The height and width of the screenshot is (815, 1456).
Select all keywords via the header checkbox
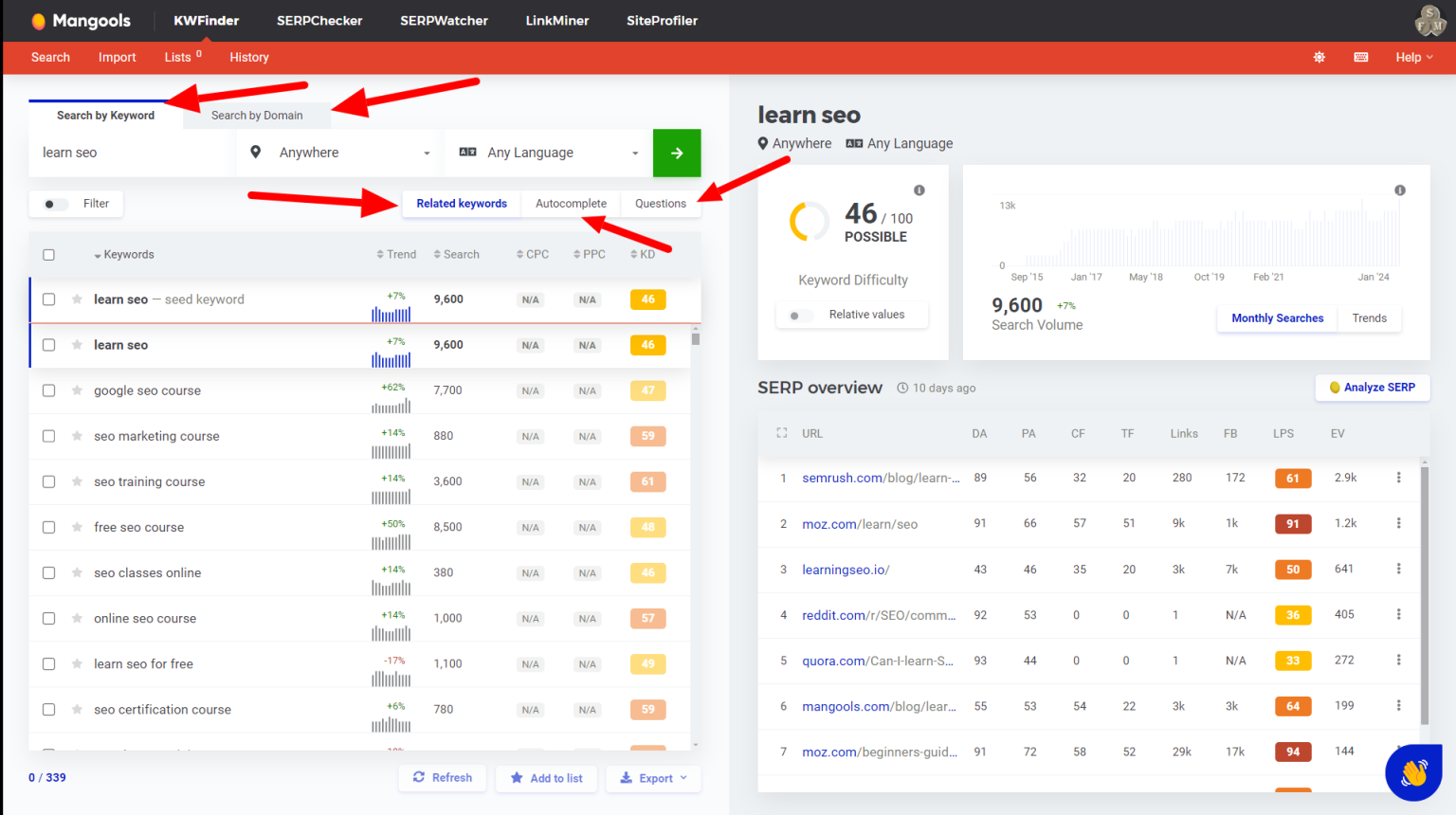(48, 254)
